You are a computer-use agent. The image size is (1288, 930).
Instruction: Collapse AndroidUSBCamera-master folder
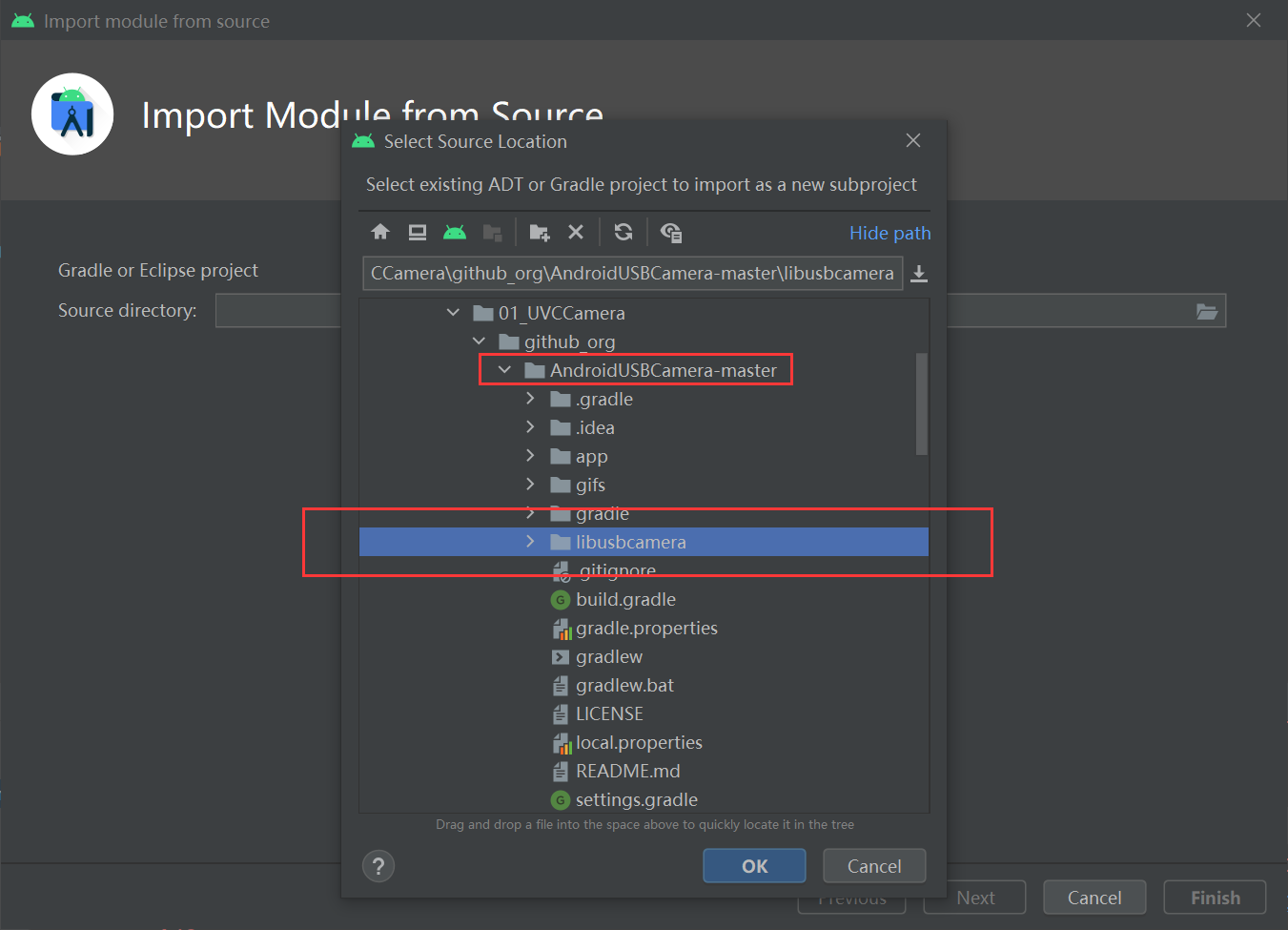point(504,370)
